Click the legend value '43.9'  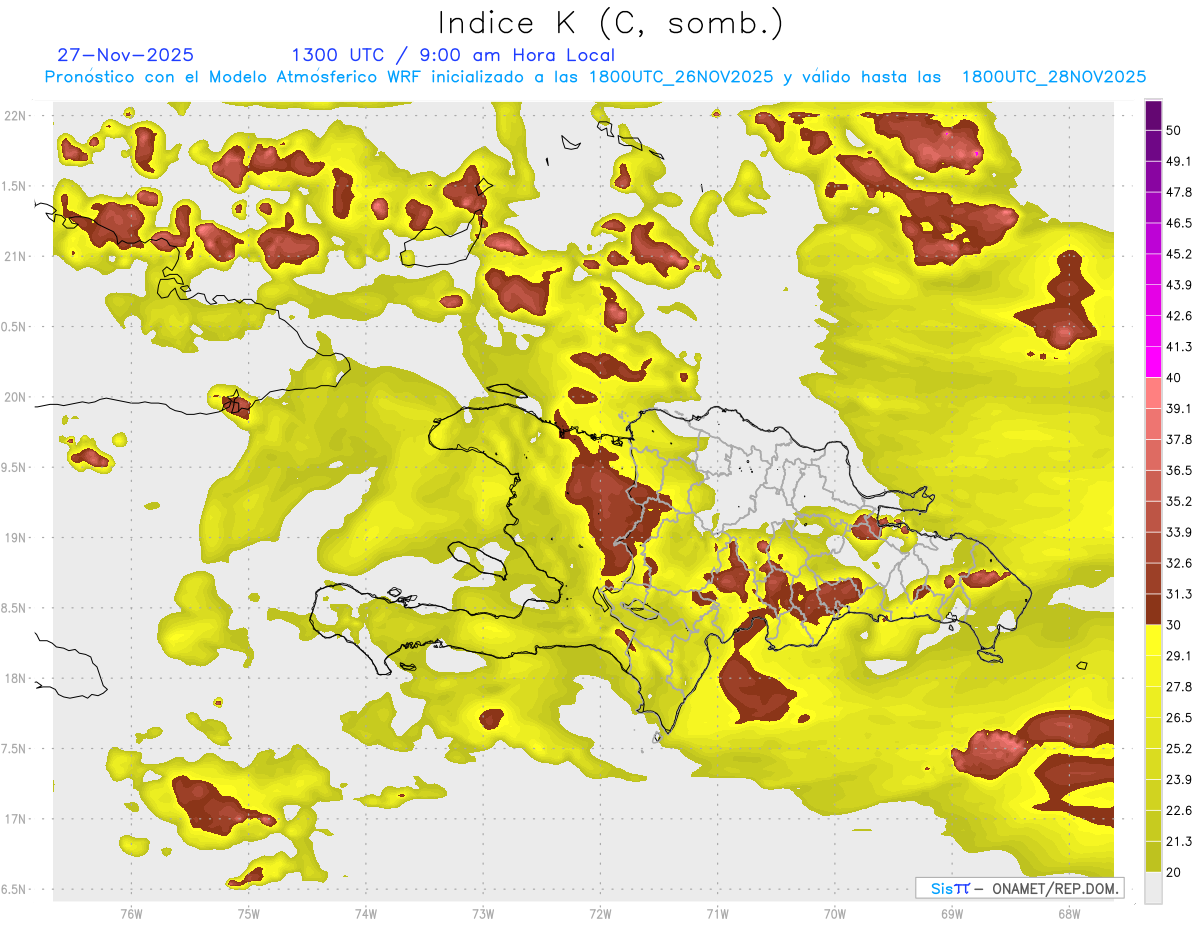[1178, 285]
